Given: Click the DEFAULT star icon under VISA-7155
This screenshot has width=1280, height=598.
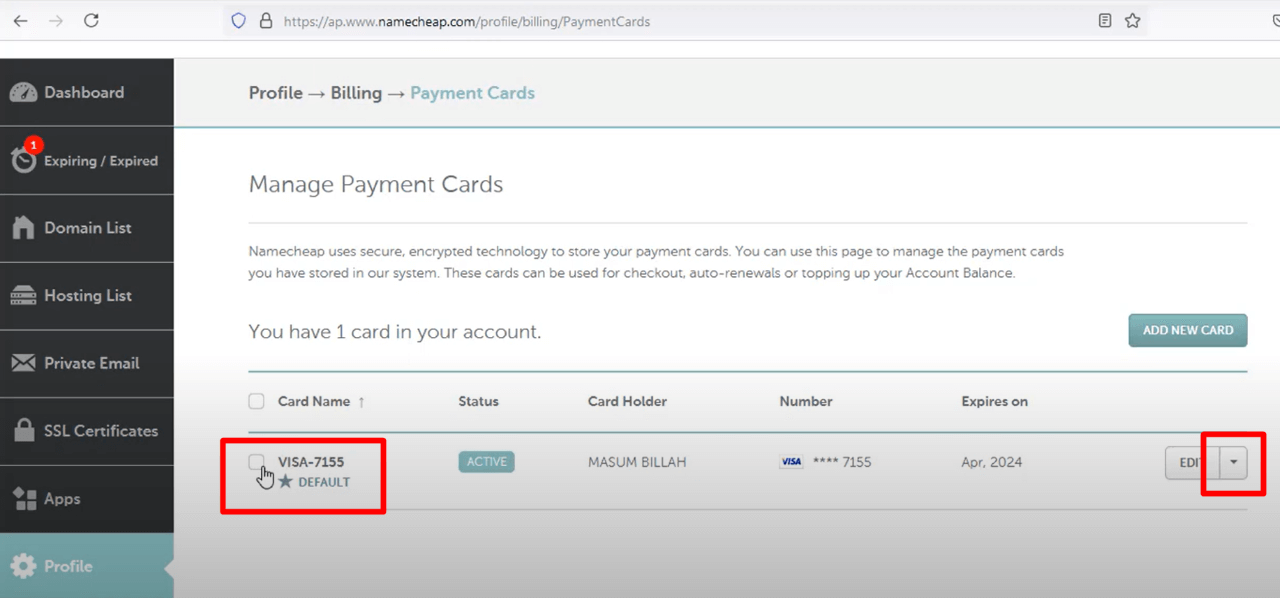Looking at the screenshot, I should tap(286, 482).
